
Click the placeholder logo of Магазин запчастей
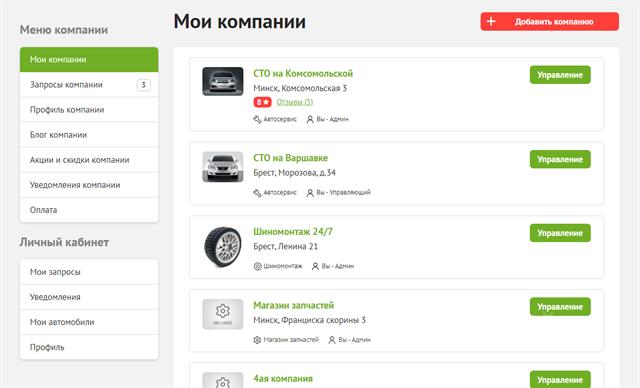coord(223,314)
